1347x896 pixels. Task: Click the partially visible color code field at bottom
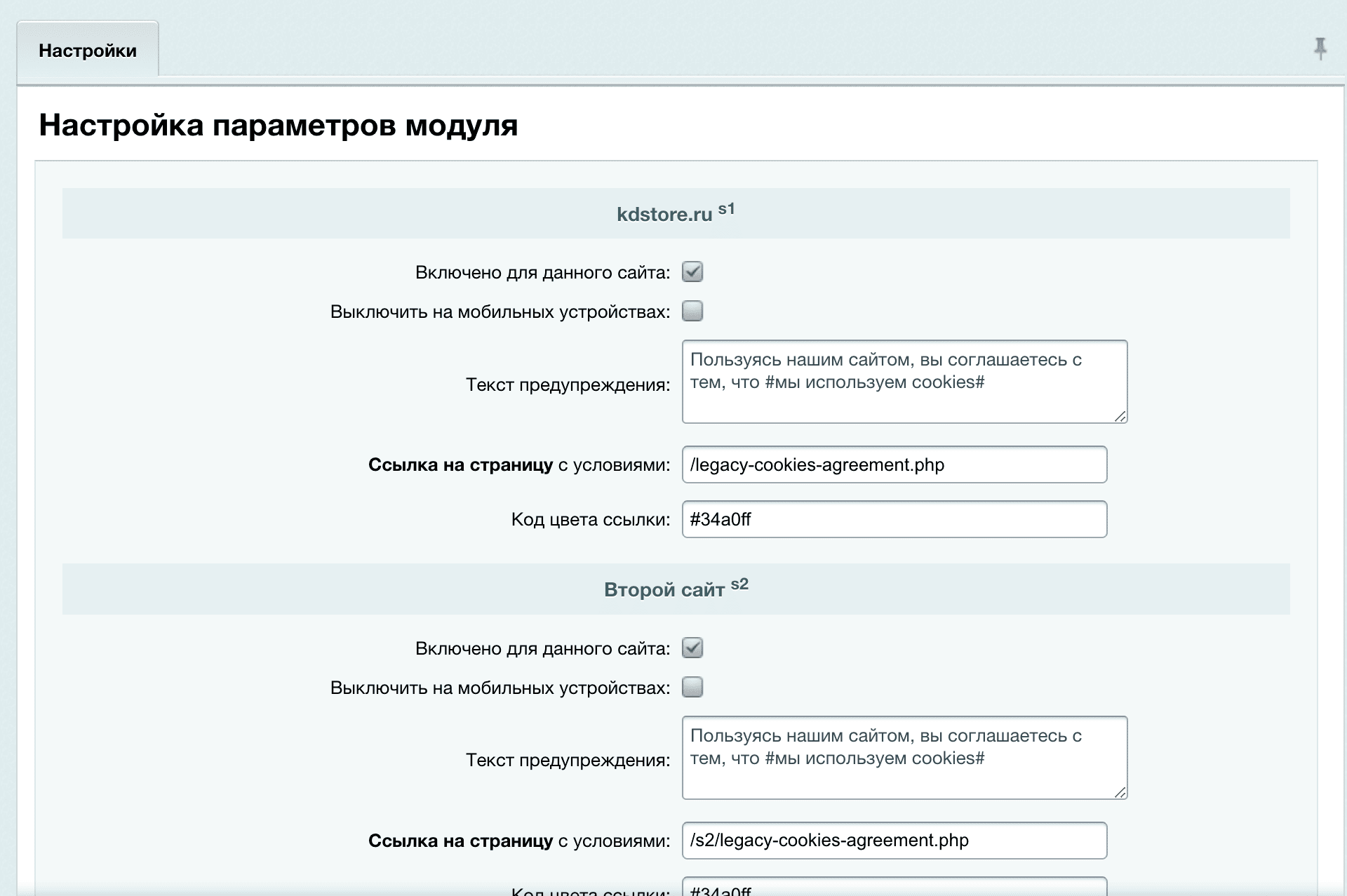[x=894, y=887]
